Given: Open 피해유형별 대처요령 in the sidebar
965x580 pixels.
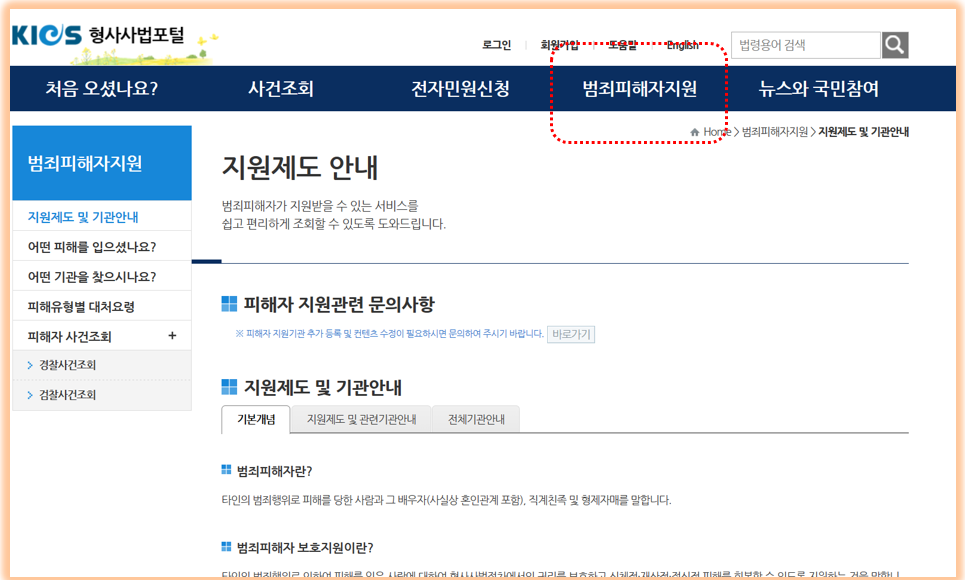Looking at the screenshot, I should point(80,305).
